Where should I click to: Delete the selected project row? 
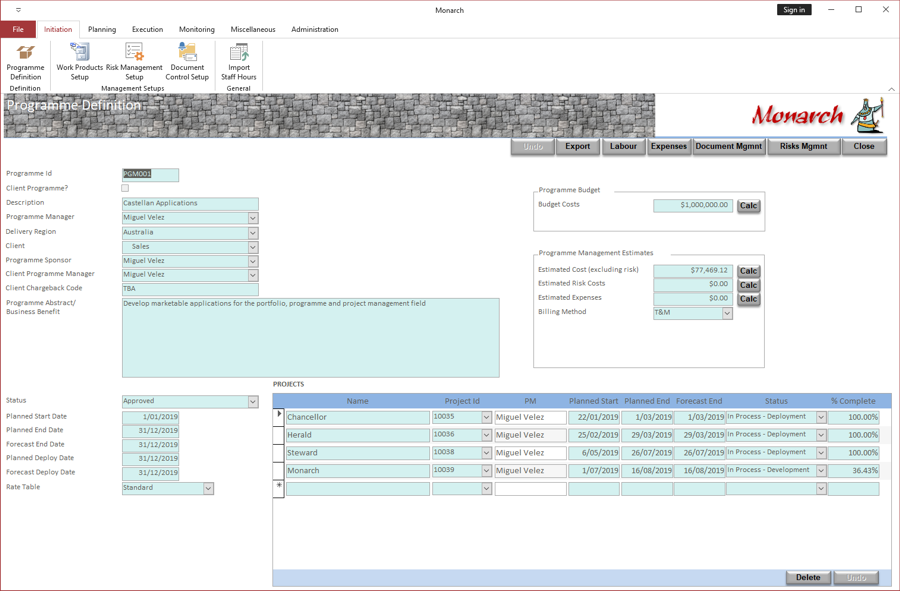point(808,578)
